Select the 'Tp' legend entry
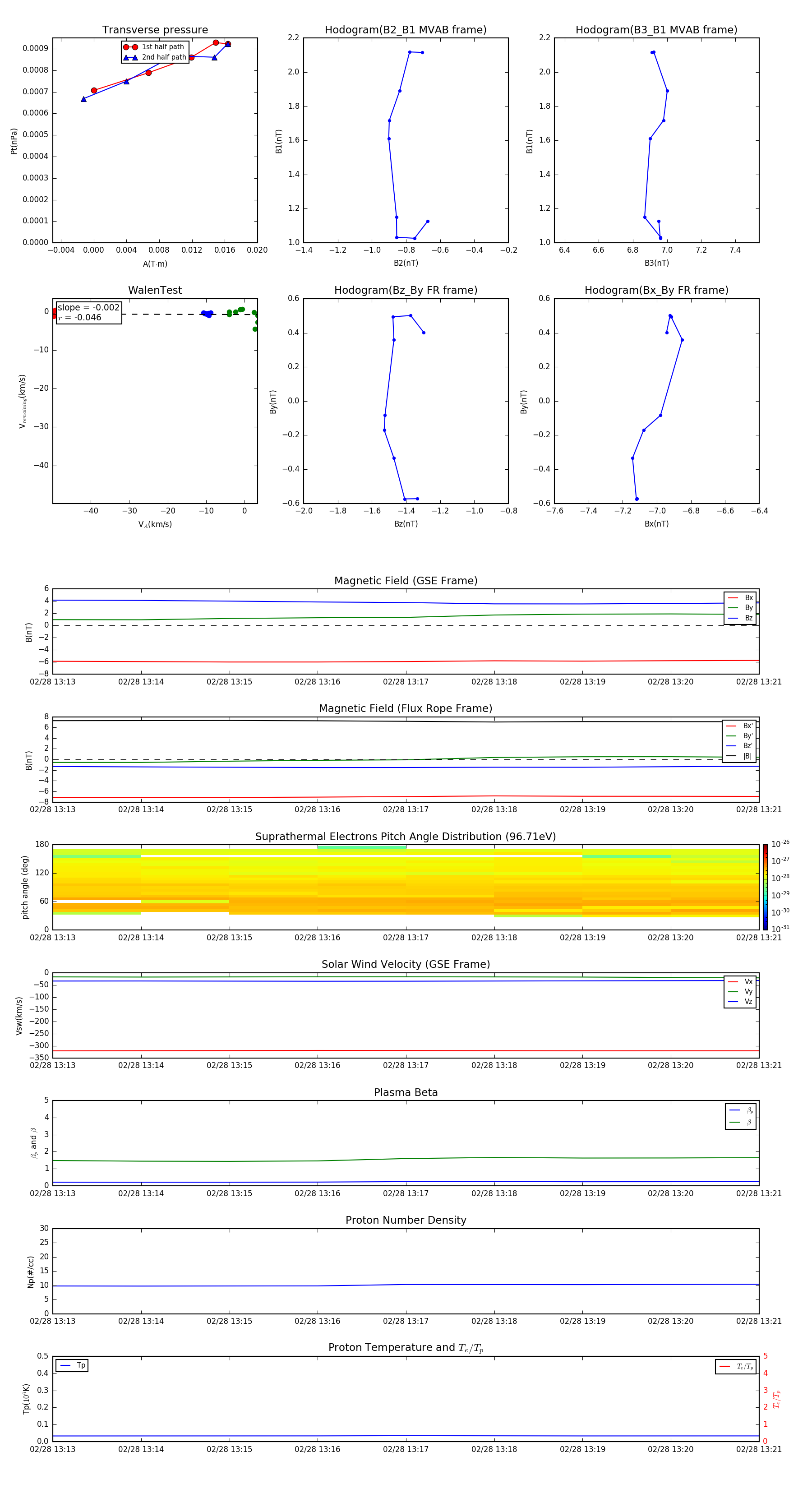Screen dimensions: 812x1489 click(73, 1365)
